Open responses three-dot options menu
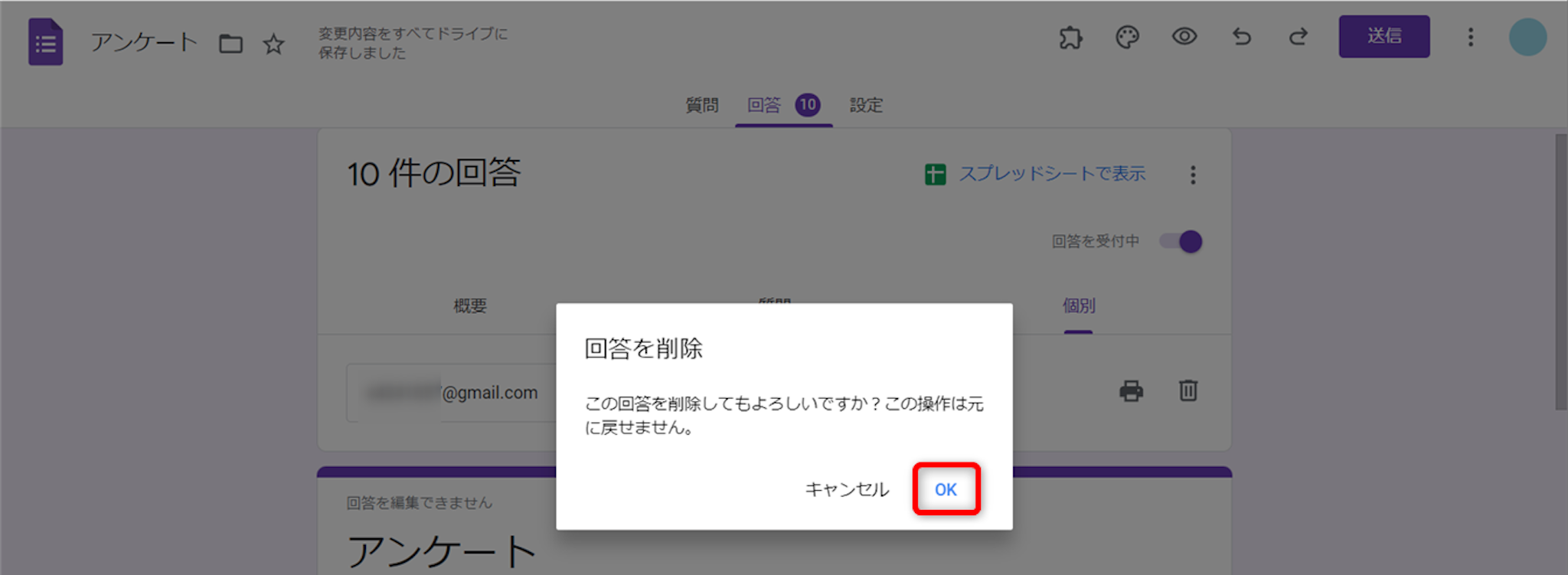1568x575 pixels. tap(1192, 175)
